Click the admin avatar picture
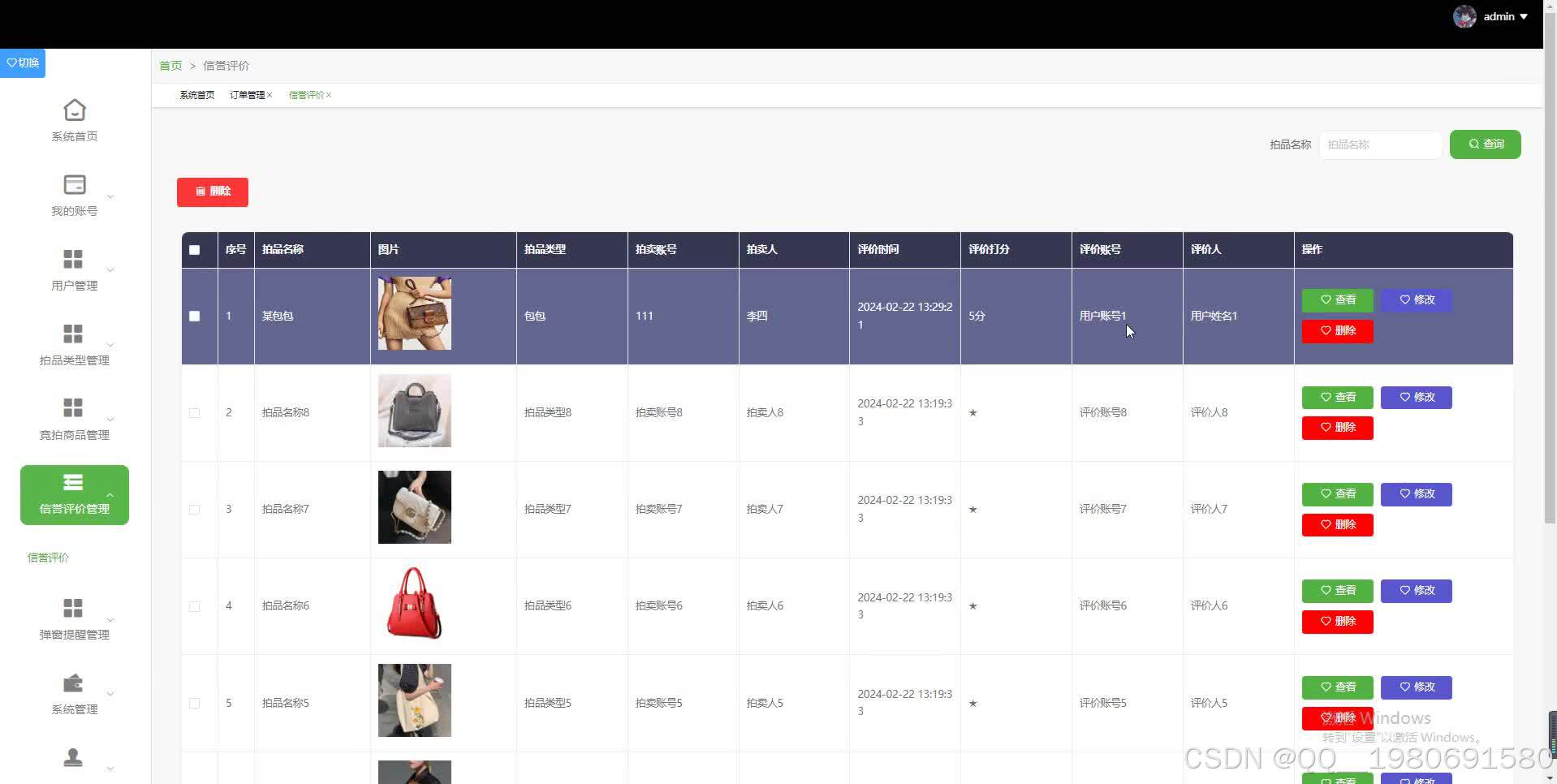Image resolution: width=1557 pixels, height=784 pixels. click(x=1464, y=16)
